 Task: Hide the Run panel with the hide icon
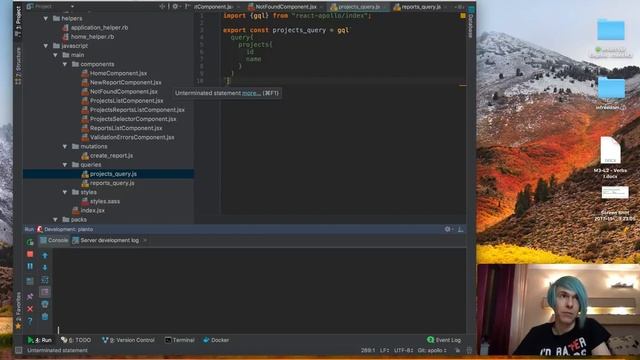coord(460,229)
